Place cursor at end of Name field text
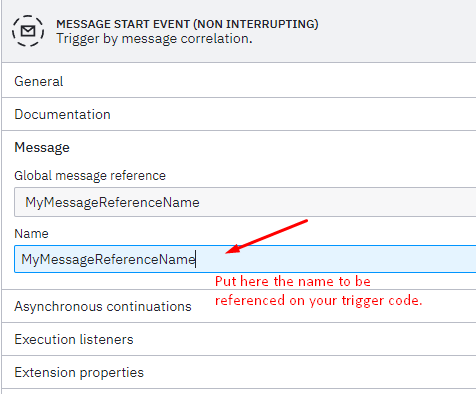Image resolution: width=476 pixels, height=394 pixels. tap(196, 259)
